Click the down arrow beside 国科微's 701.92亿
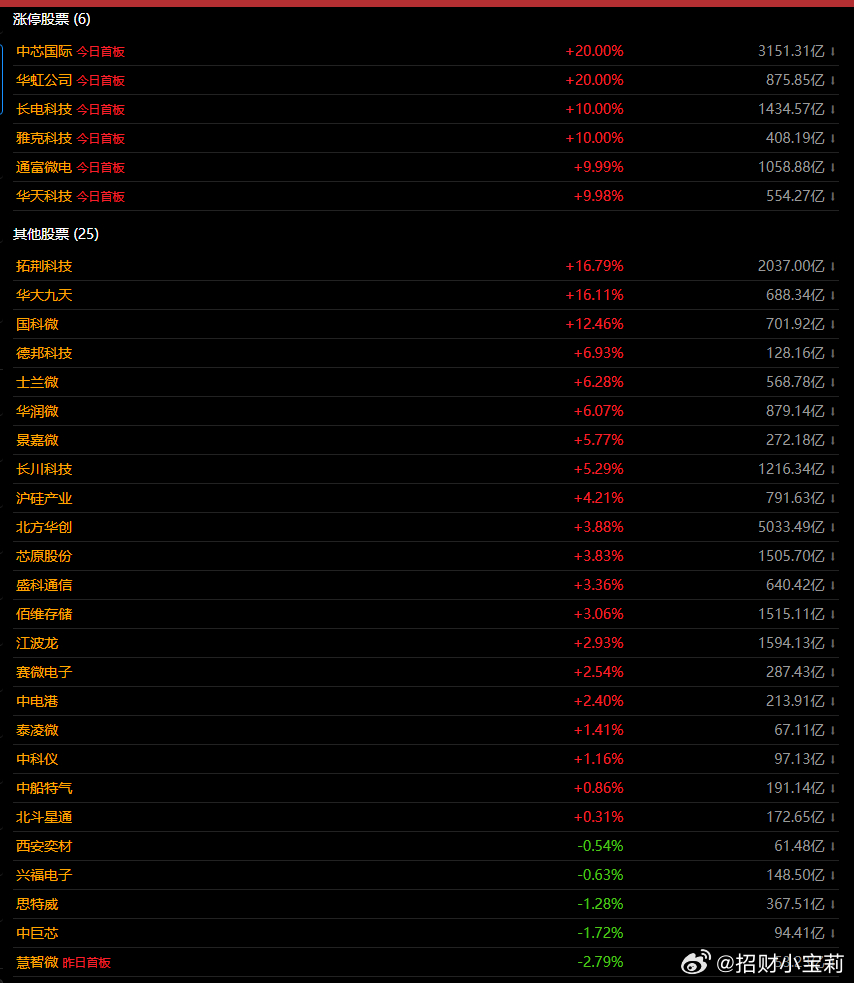The height and width of the screenshot is (983, 854). coord(833,324)
